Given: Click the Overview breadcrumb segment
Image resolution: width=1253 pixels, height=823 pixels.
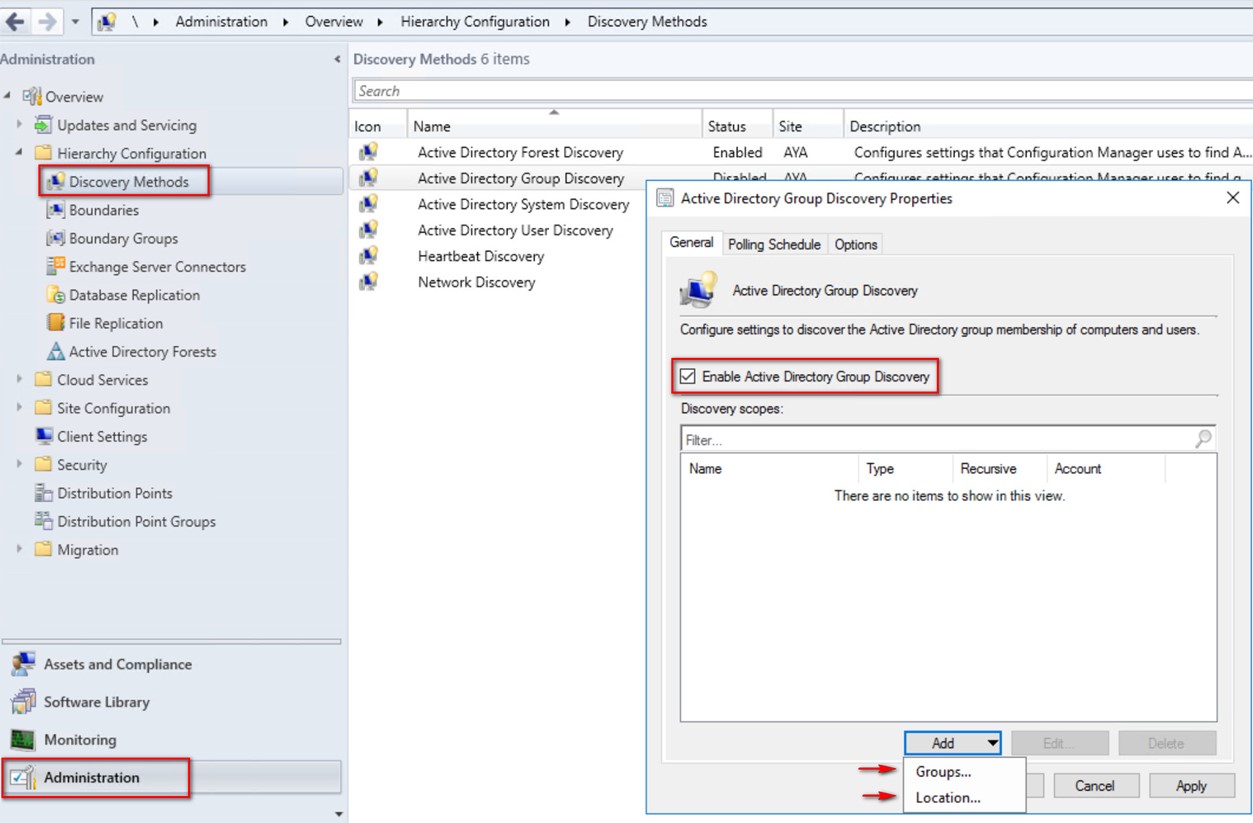Looking at the screenshot, I should pos(334,22).
